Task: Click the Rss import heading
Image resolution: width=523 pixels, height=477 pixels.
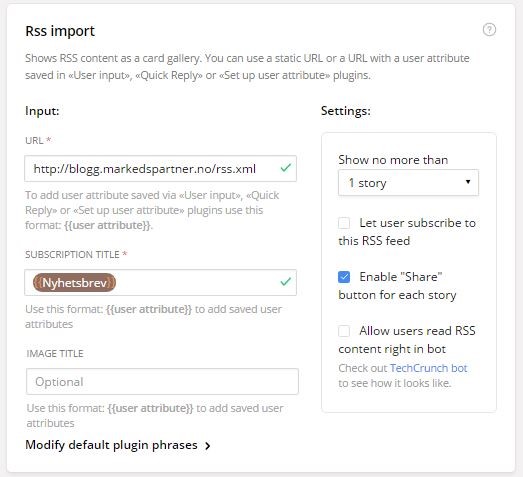Action: coord(60,31)
